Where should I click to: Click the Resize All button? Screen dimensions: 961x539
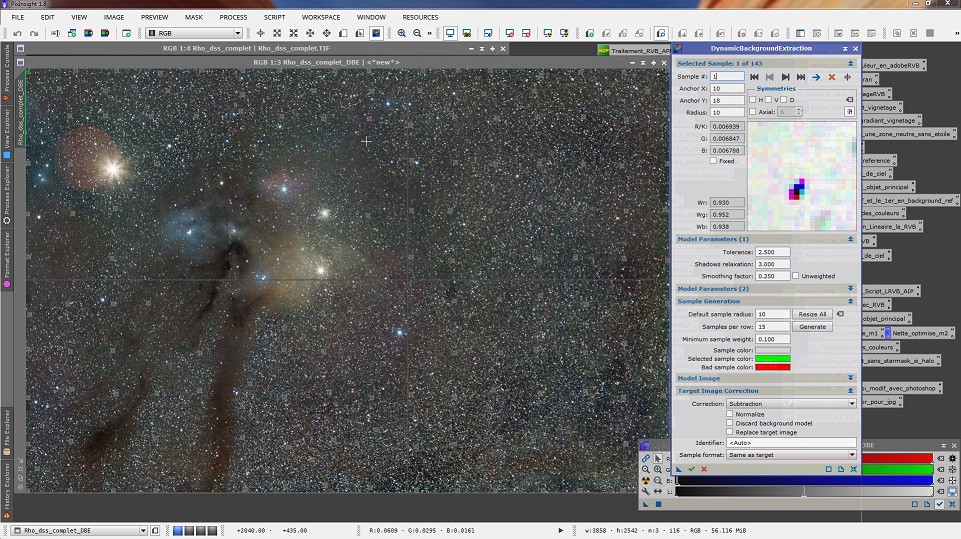(x=811, y=314)
